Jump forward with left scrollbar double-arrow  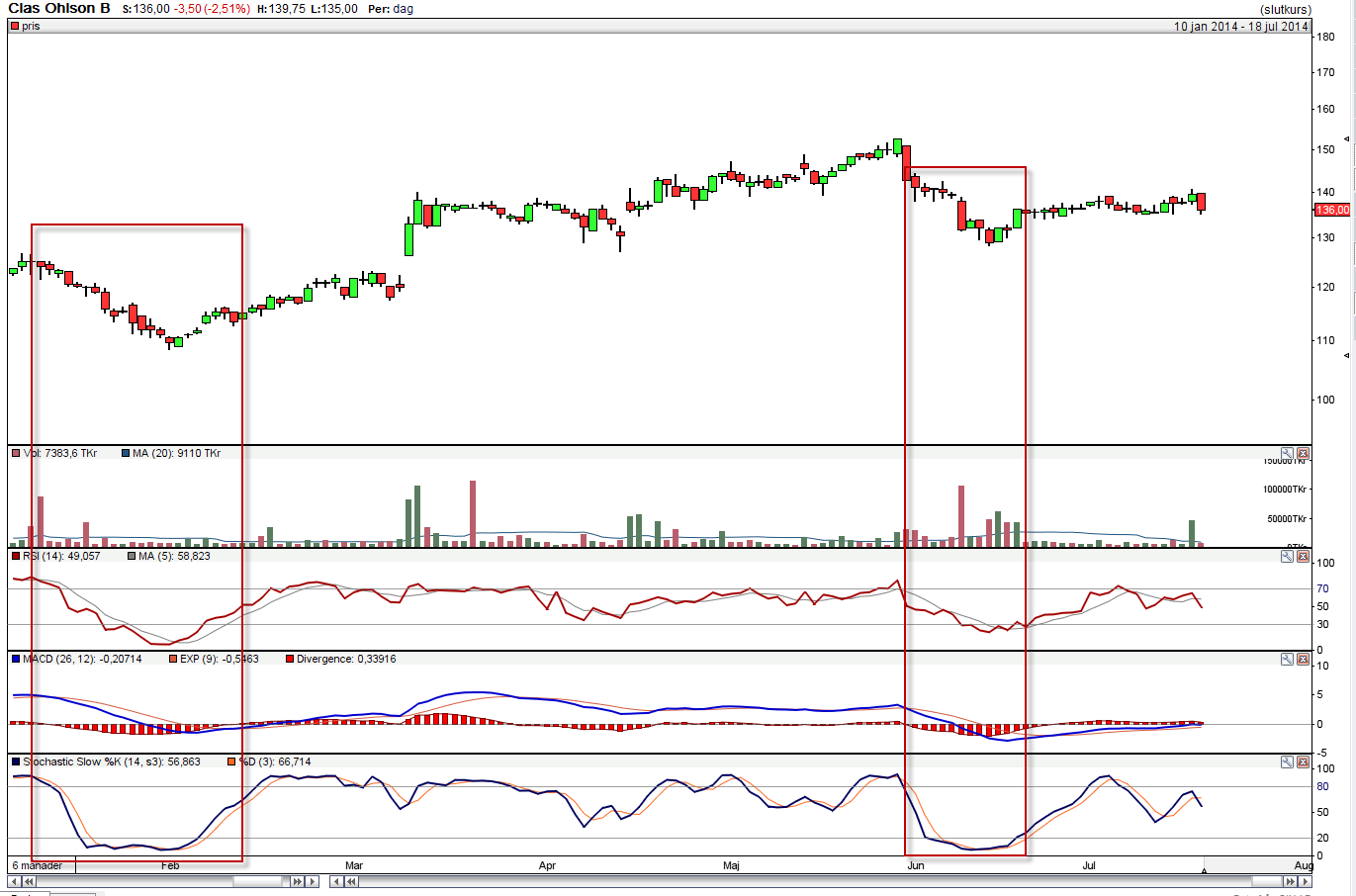tap(297, 882)
